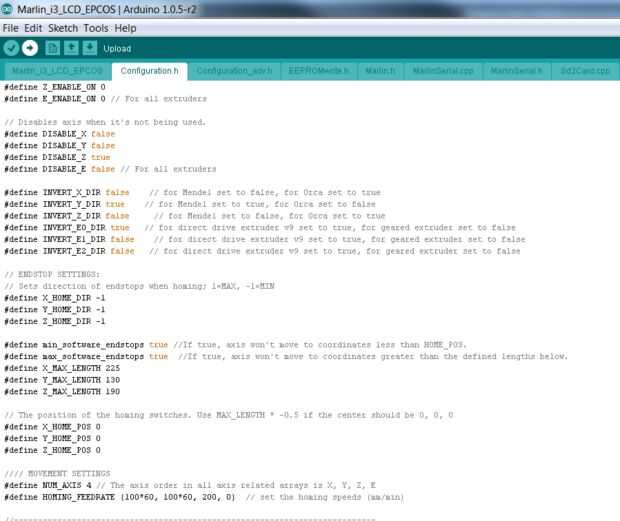
Task: Click the 'position of the homing switches' comment
Action: [229, 415]
